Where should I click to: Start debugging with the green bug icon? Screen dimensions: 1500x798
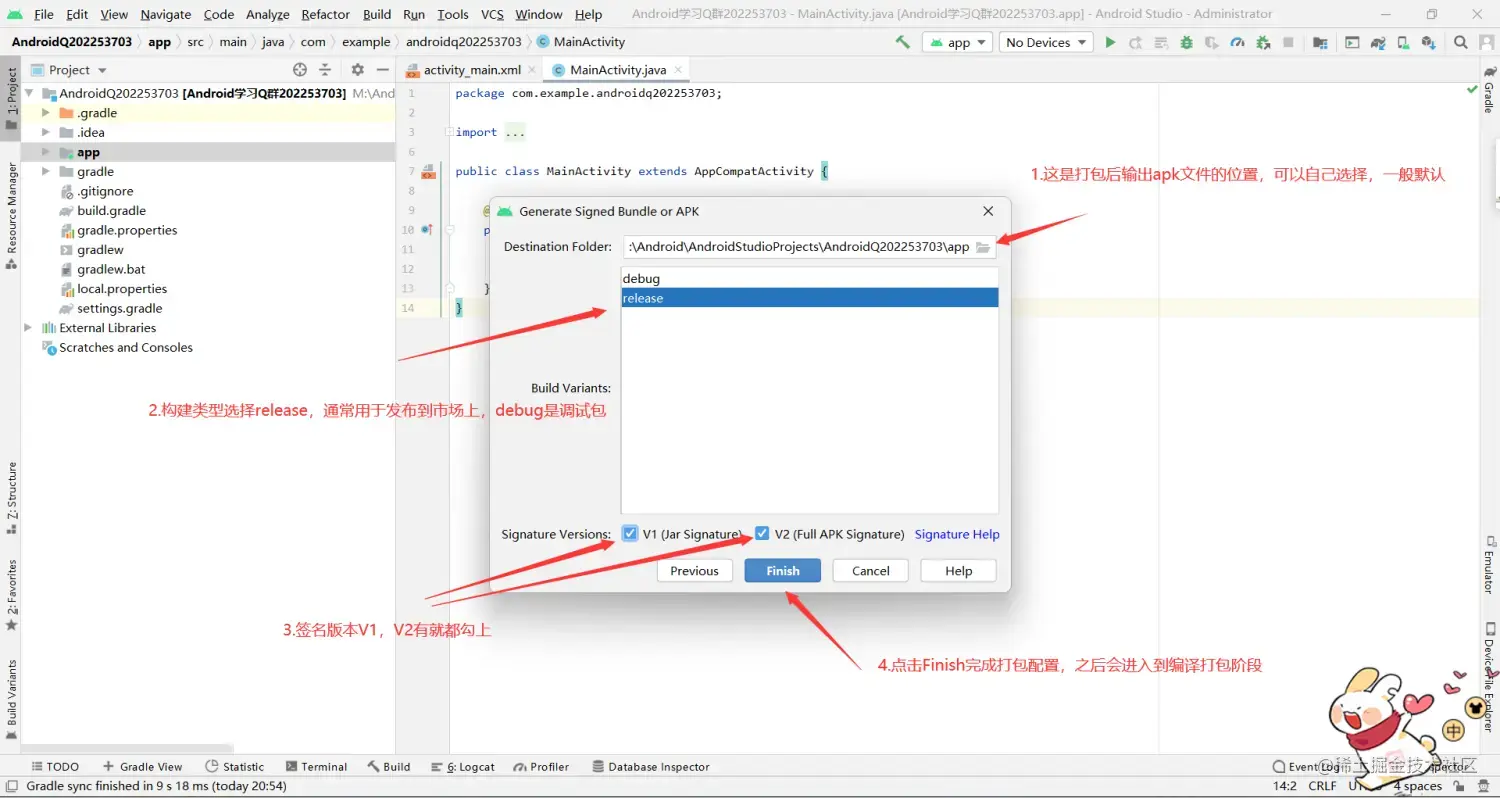coord(1186,42)
